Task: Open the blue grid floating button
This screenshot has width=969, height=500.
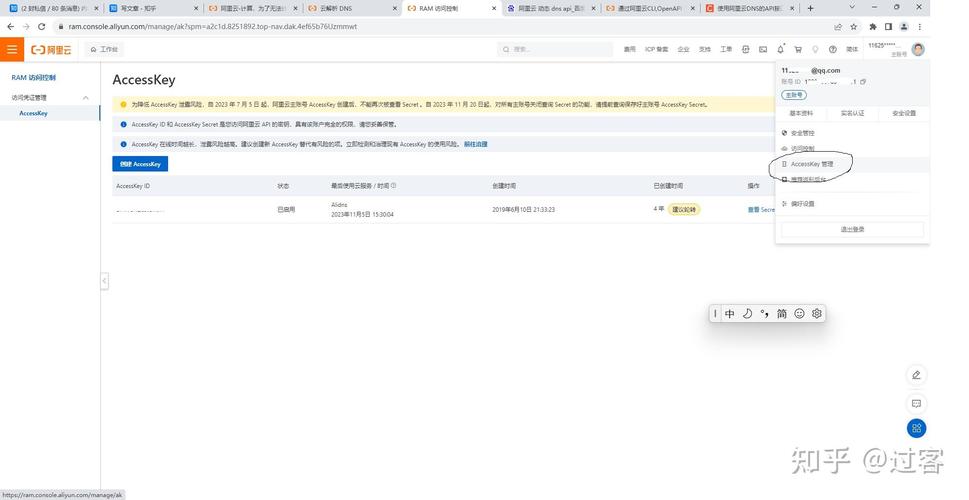Action: pyautogui.click(x=916, y=428)
